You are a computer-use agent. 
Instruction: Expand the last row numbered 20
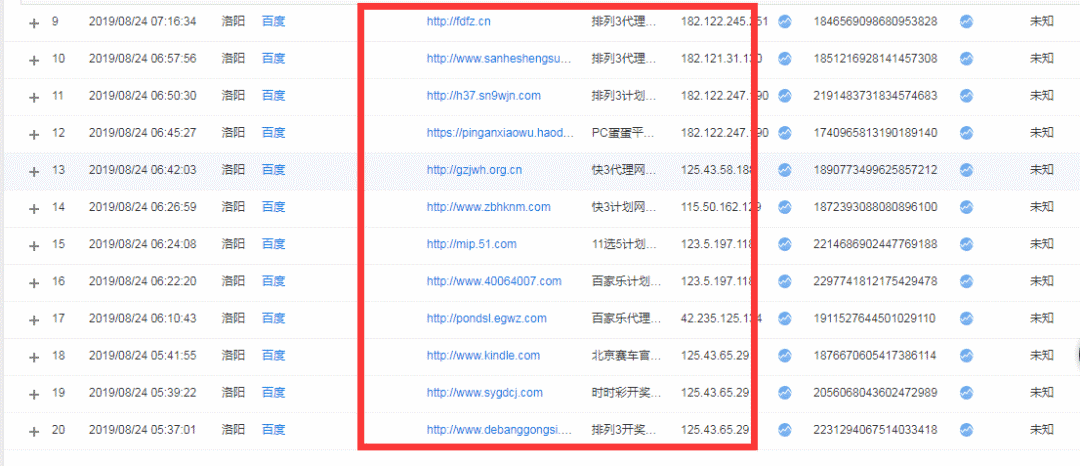(x=34, y=432)
